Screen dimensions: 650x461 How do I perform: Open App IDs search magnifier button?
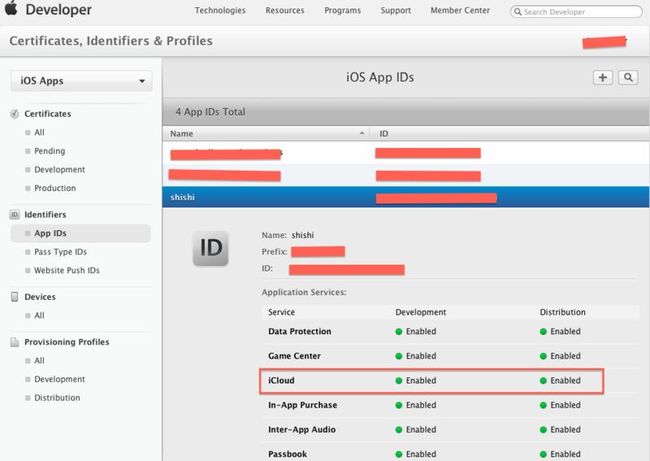(x=628, y=77)
